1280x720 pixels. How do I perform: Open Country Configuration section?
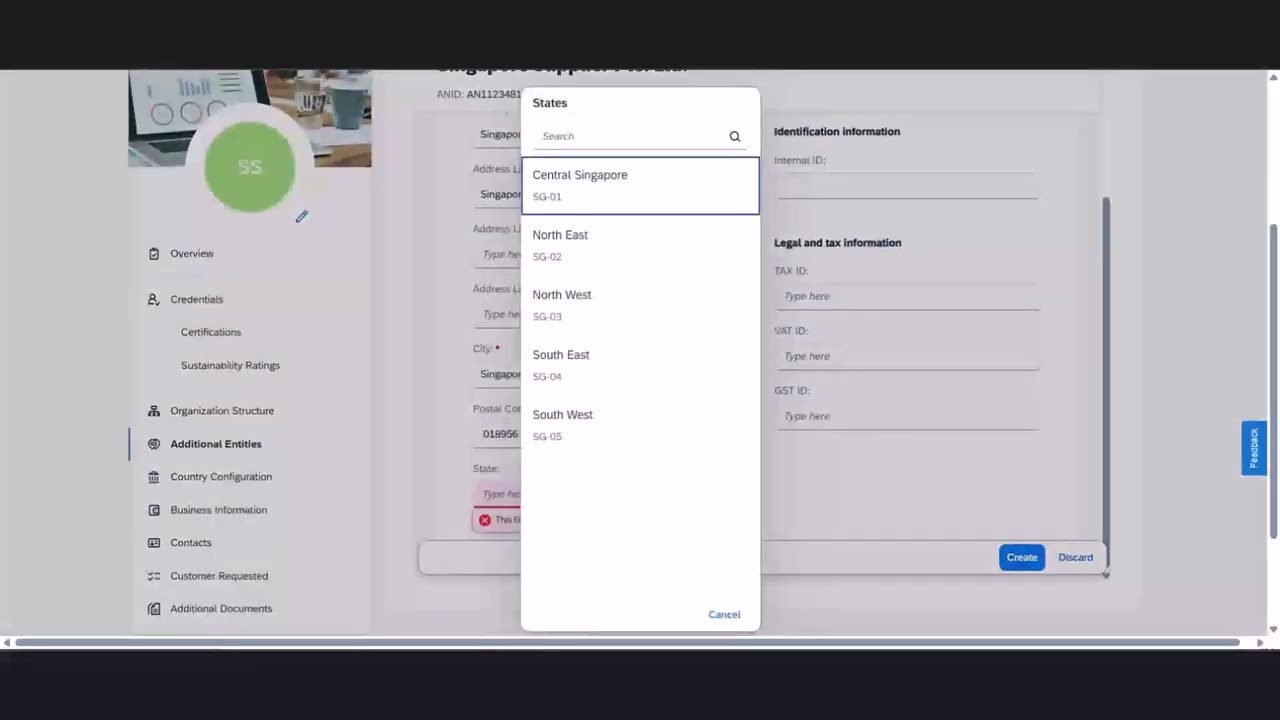(x=221, y=477)
